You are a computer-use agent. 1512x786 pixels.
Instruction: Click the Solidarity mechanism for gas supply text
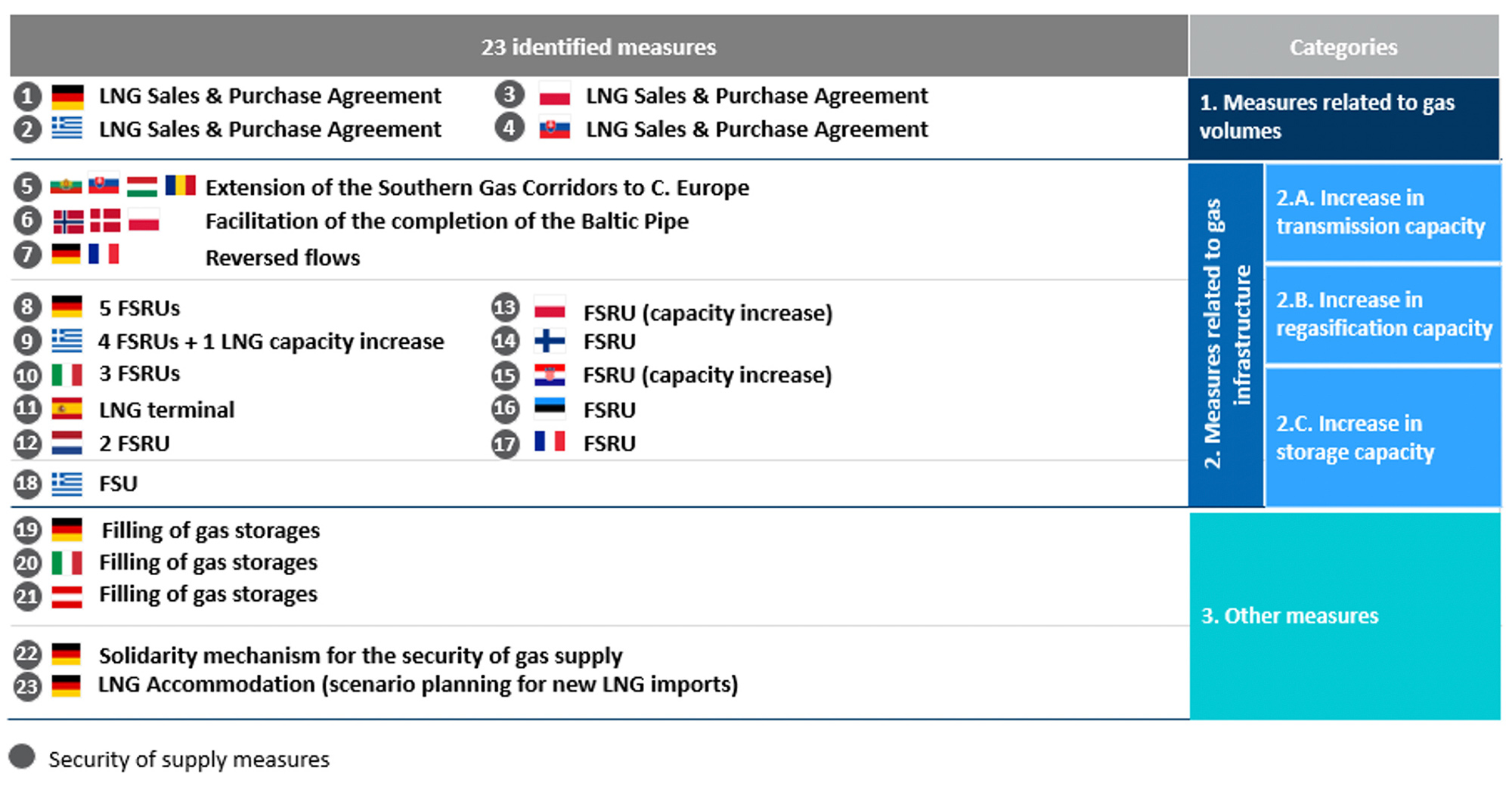point(361,655)
